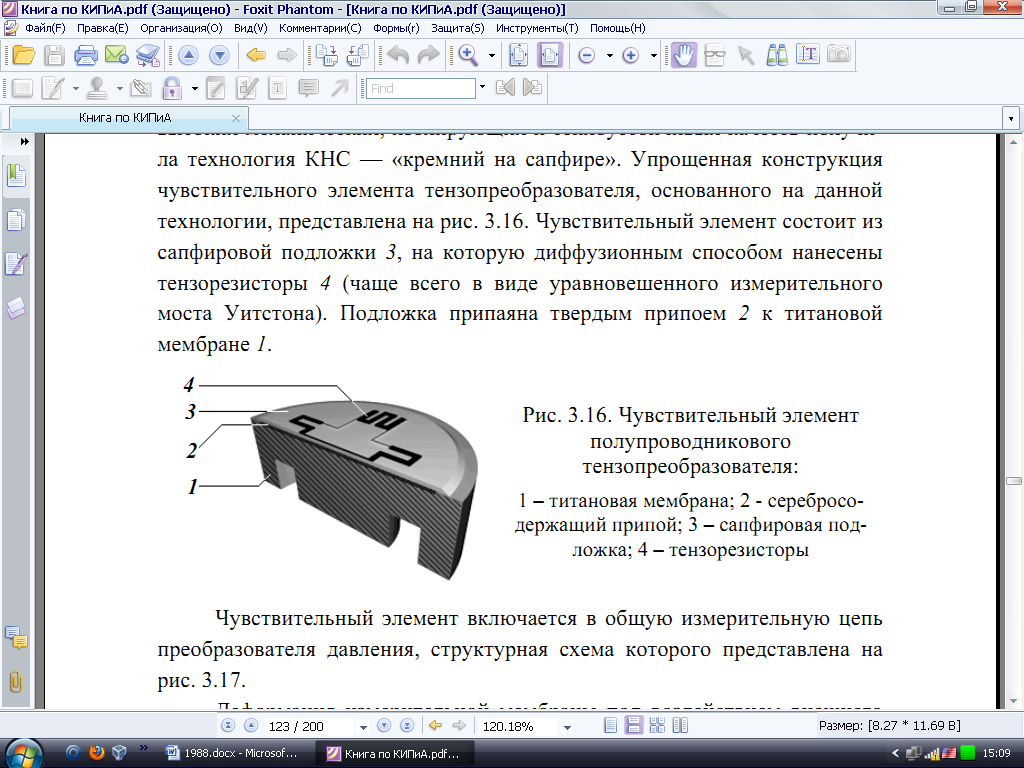Open the Правка(E) menu
Viewport: 1024px width, 768px height.
coord(103,28)
